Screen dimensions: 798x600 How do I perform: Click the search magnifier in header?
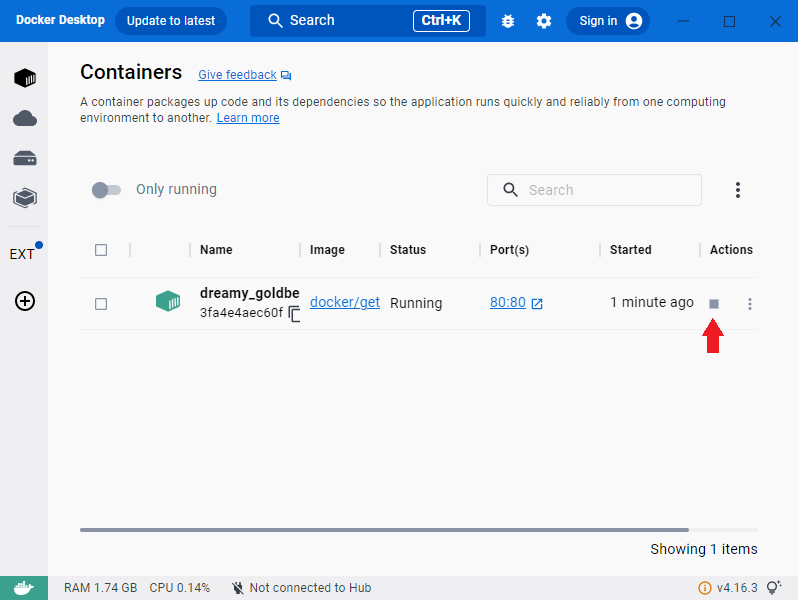[275, 21]
